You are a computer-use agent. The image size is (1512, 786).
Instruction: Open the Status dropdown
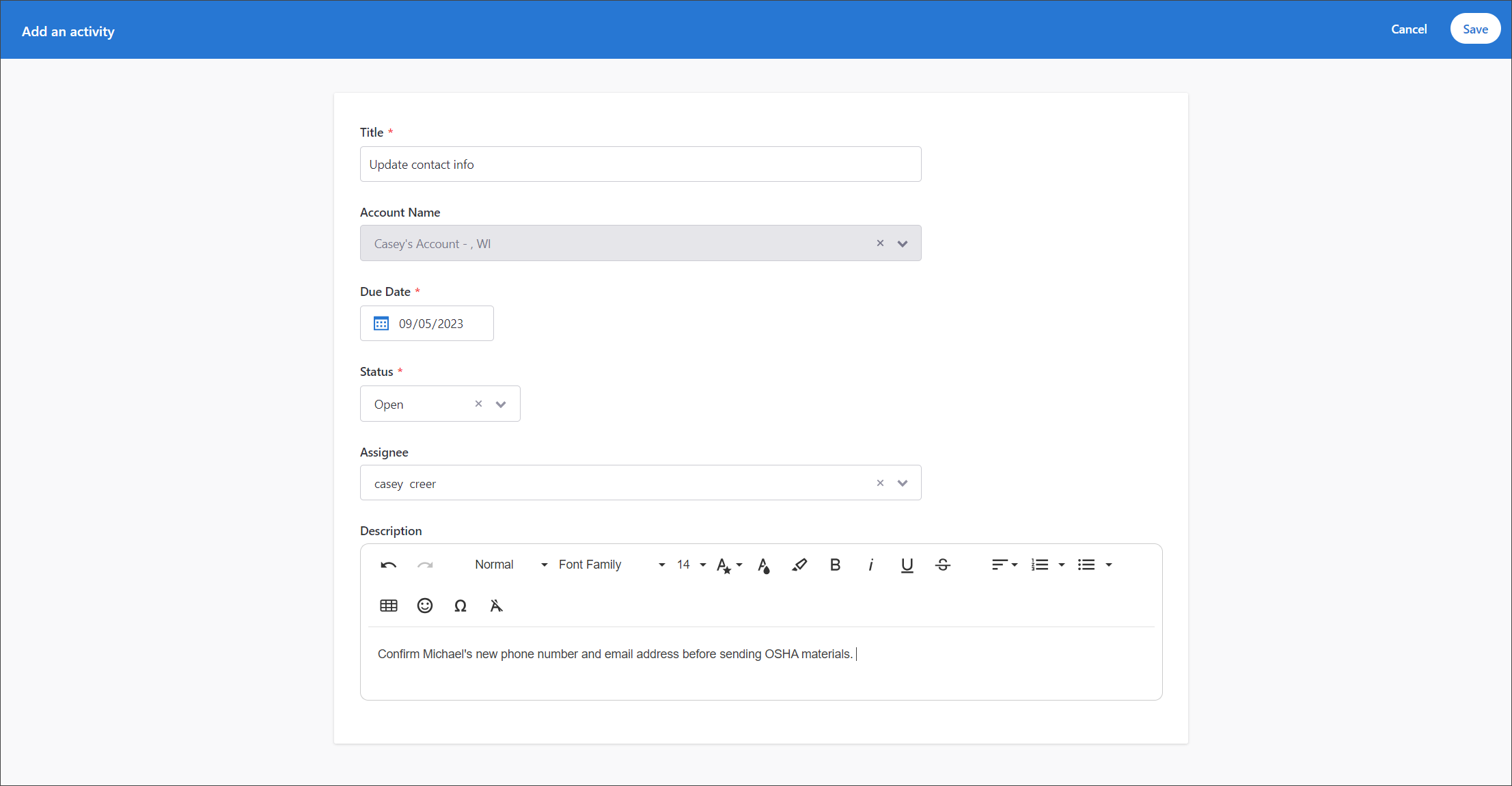(500, 404)
